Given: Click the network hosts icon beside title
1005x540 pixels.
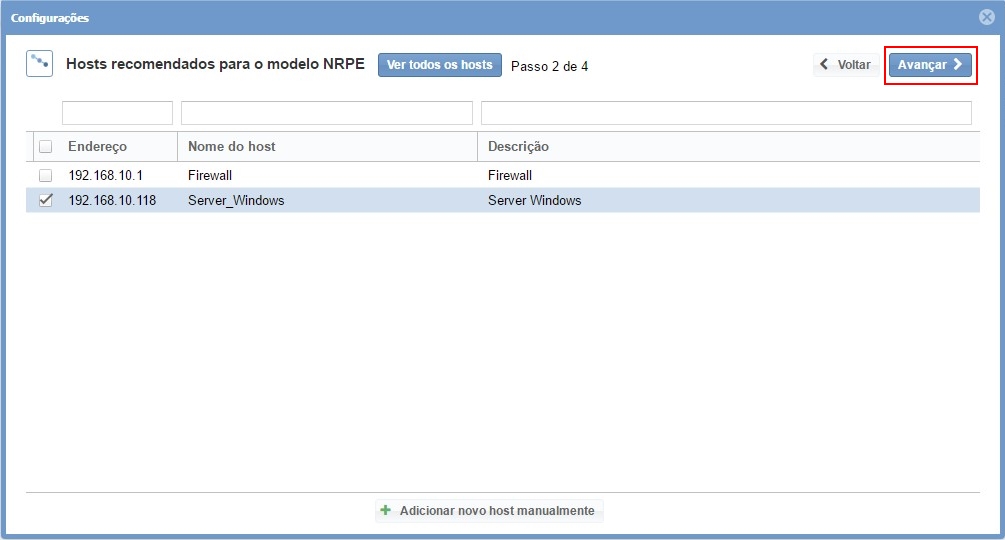Looking at the screenshot, I should tap(39, 64).
